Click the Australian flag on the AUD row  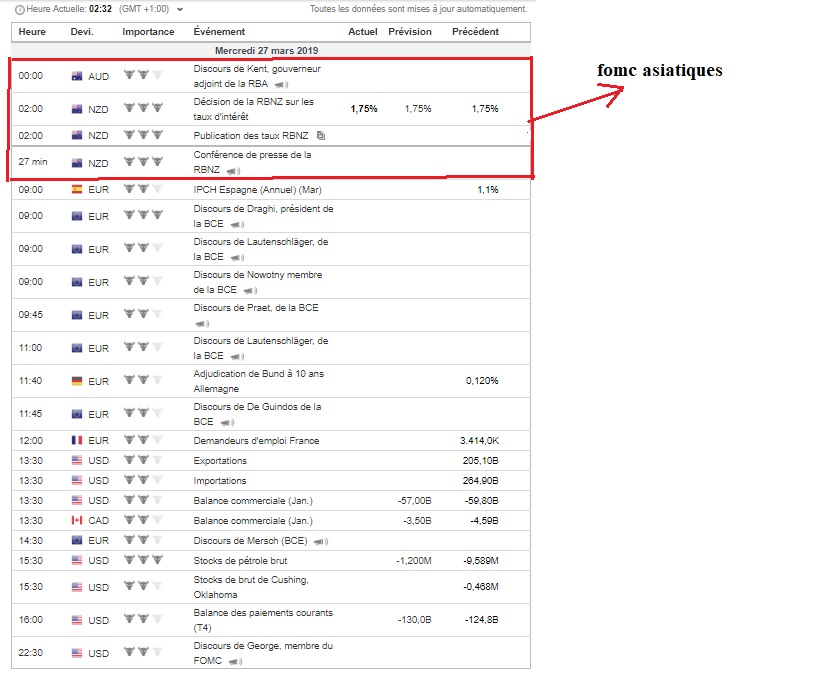click(x=77, y=76)
